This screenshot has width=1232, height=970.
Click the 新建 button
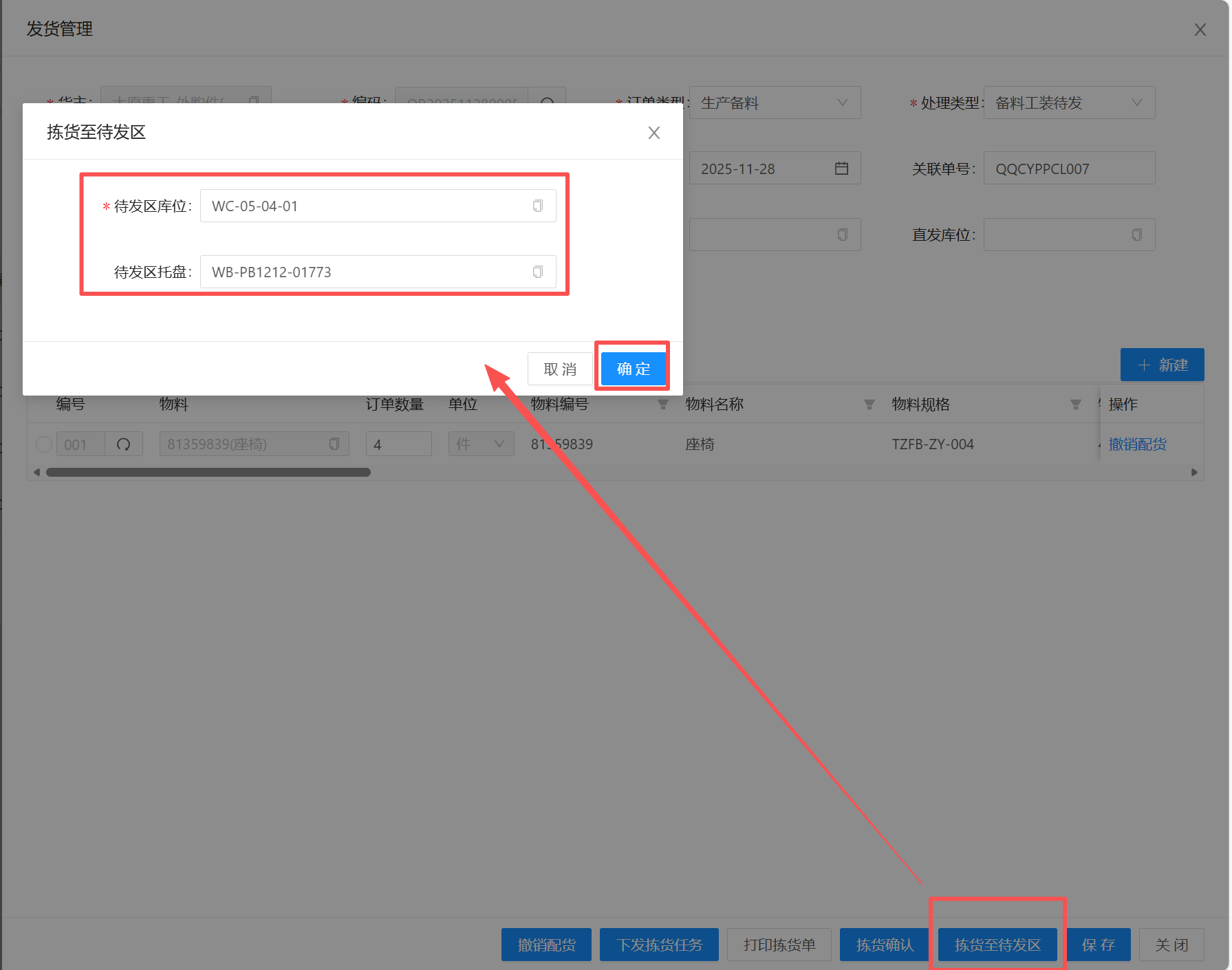click(x=1162, y=365)
